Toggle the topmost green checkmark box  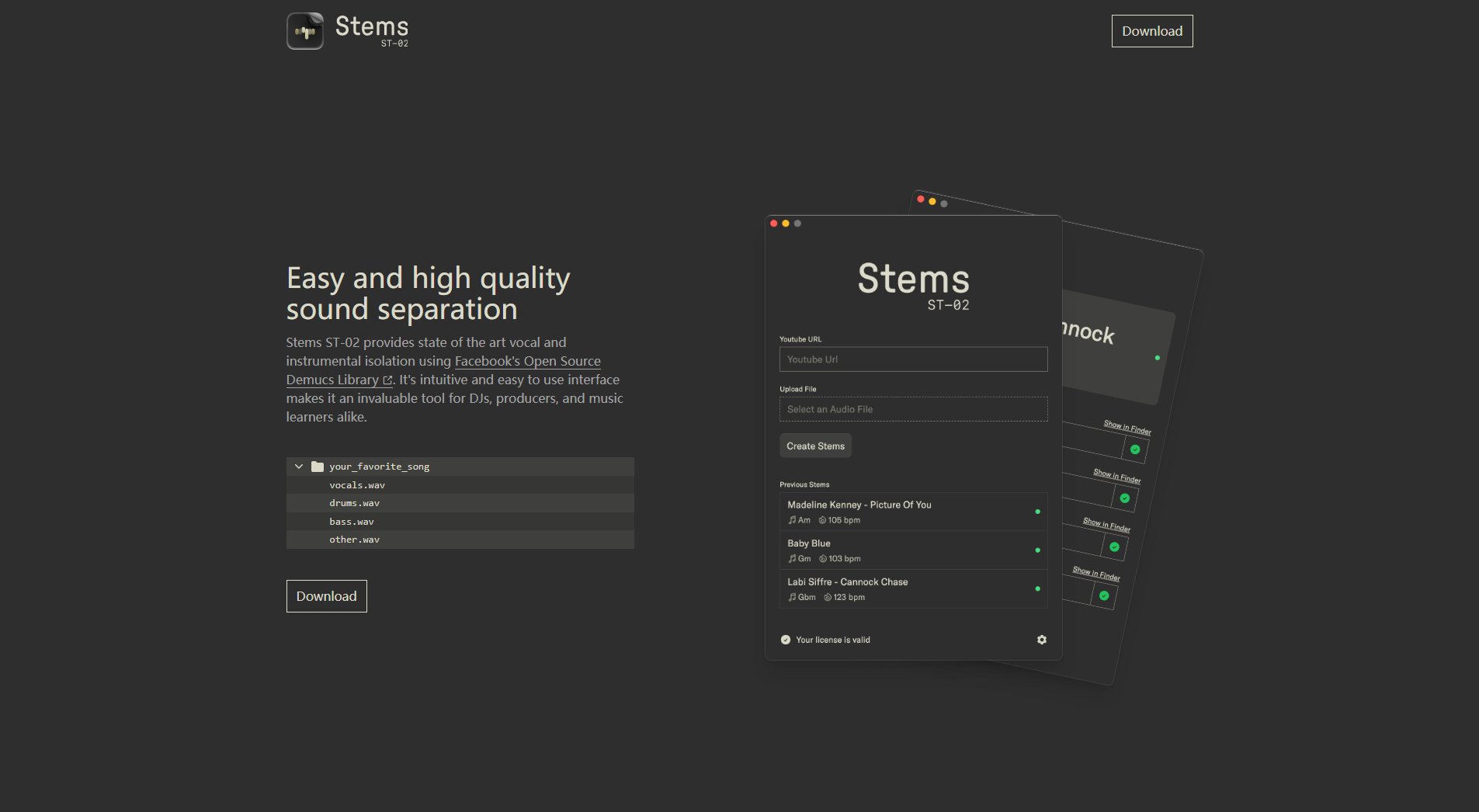click(x=1135, y=449)
